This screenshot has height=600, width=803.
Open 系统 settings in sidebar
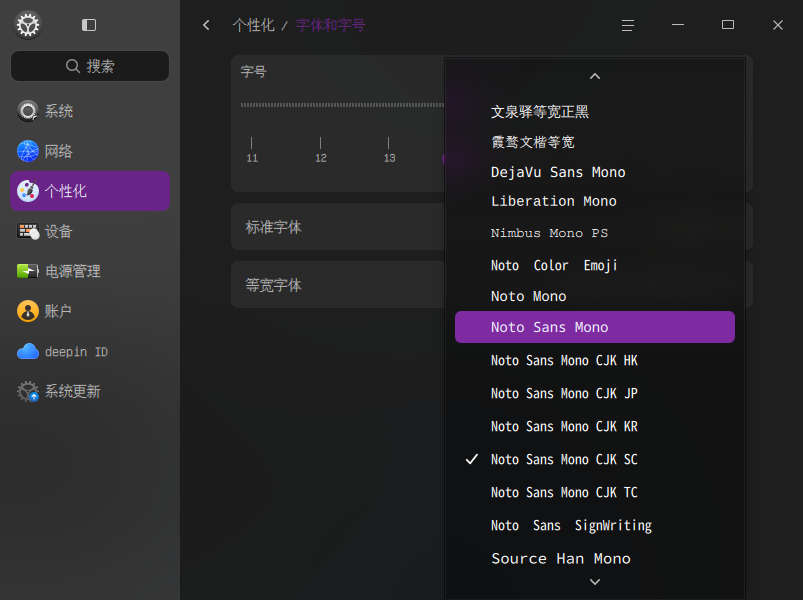(x=90, y=111)
